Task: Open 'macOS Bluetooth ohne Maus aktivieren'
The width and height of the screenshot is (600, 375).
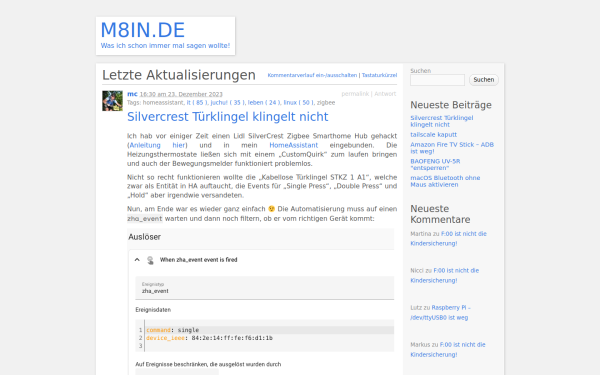Action: coord(445,181)
